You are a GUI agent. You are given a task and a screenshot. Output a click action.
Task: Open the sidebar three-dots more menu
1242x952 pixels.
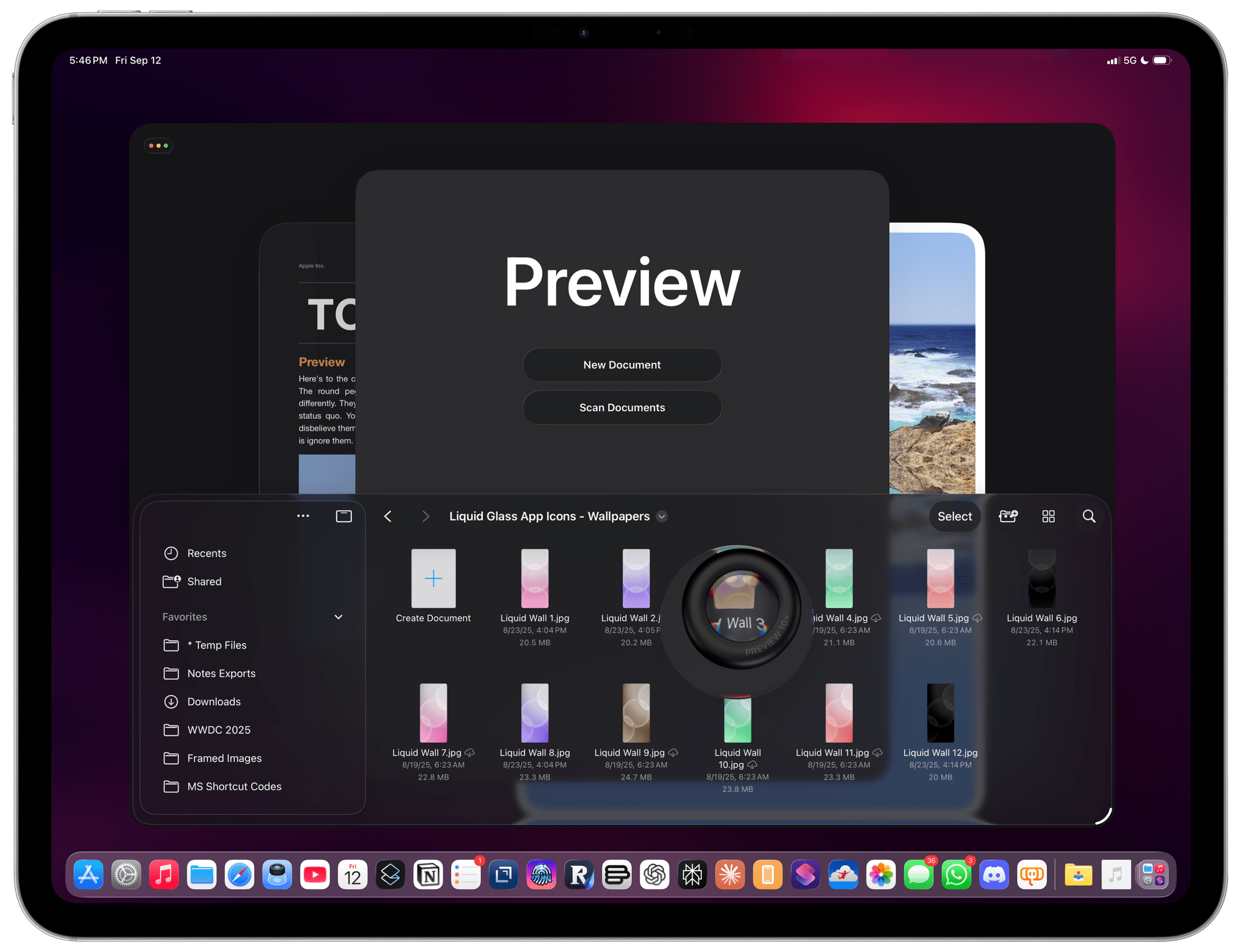[303, 516]
